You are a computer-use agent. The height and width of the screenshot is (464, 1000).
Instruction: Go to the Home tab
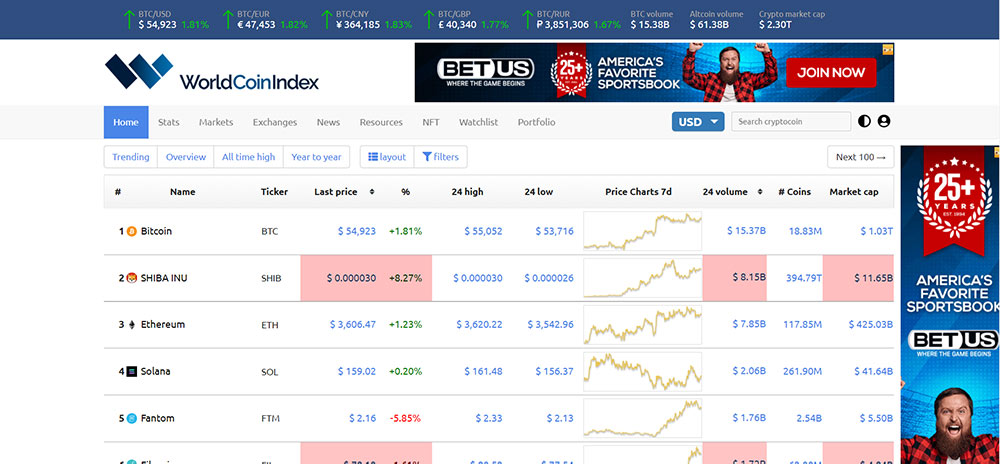tap(126, 122)
